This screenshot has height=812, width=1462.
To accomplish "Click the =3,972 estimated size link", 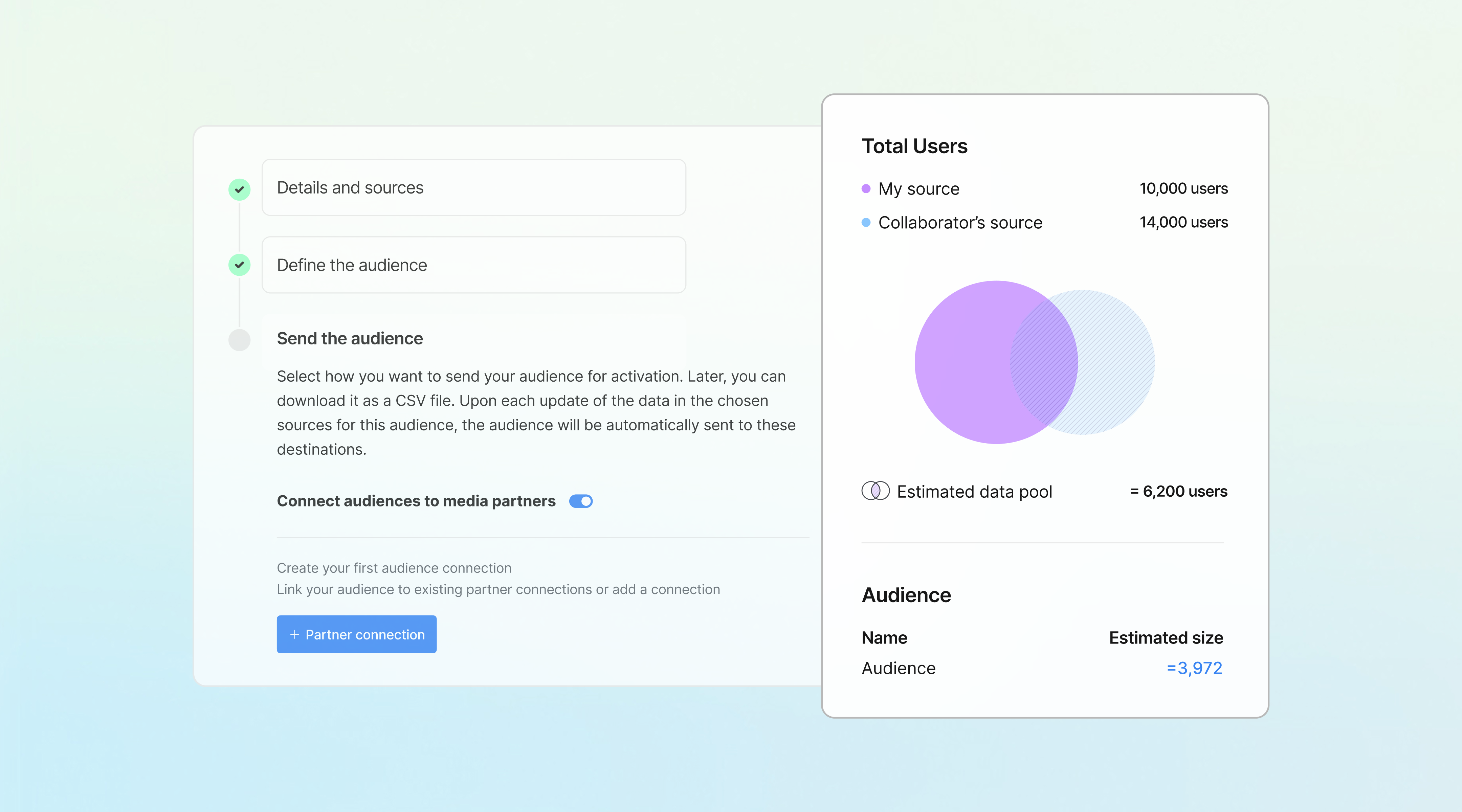I will pos(1194,668).
